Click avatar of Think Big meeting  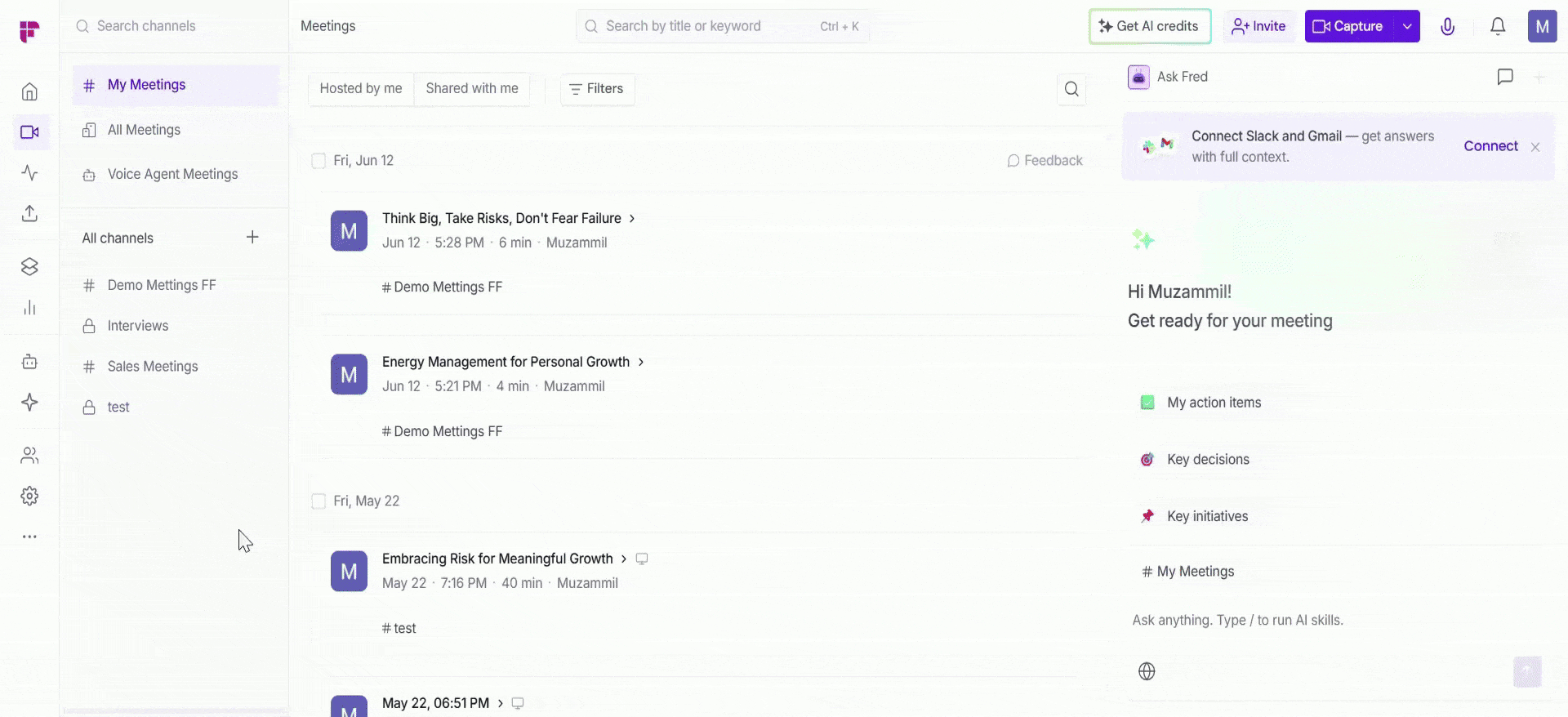coord(349,231)
